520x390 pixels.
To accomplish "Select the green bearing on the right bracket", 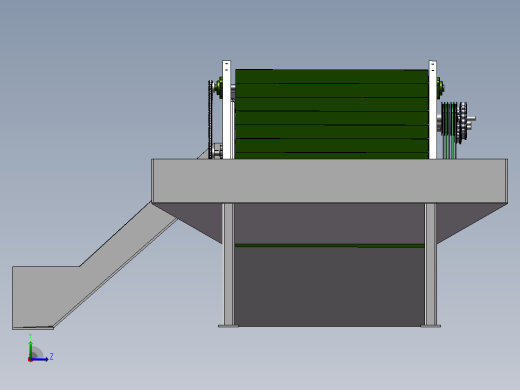I will [440, 87].
